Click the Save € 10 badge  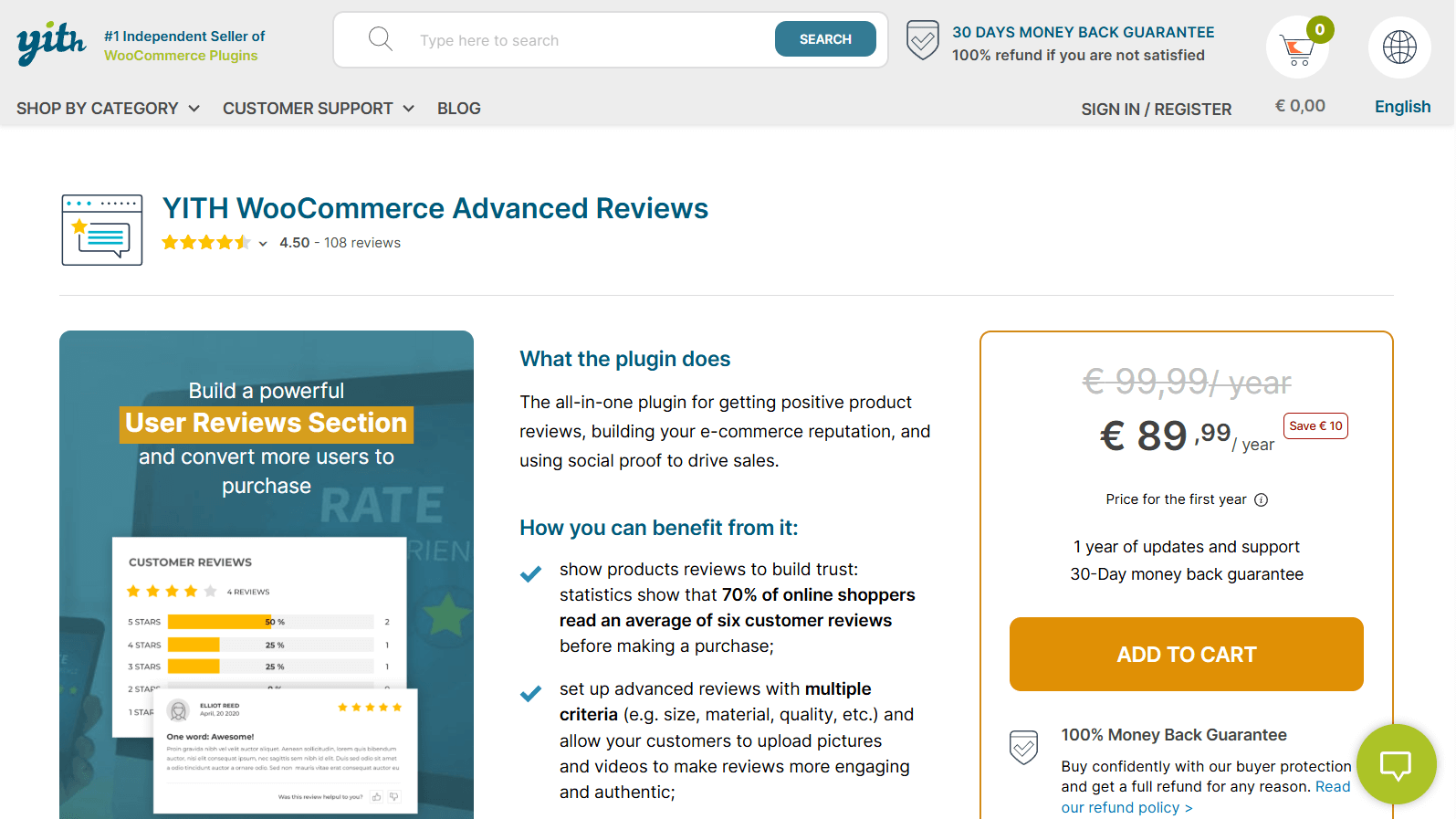click(x=1315, y=426)
